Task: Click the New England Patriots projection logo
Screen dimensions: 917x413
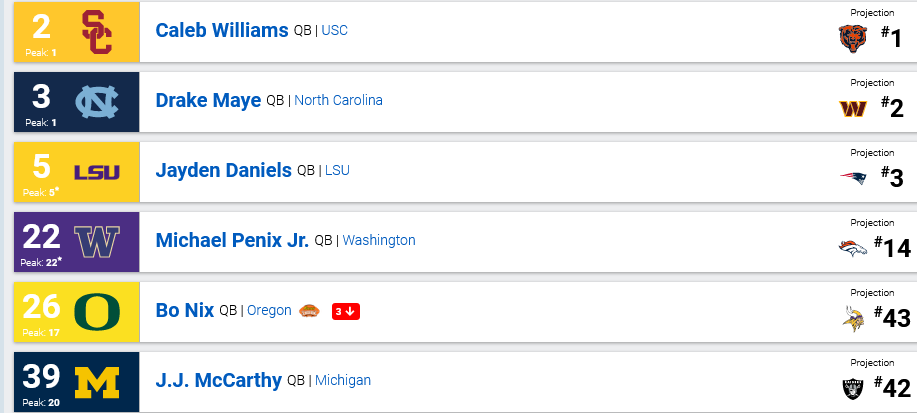Action: click(853, 178)
